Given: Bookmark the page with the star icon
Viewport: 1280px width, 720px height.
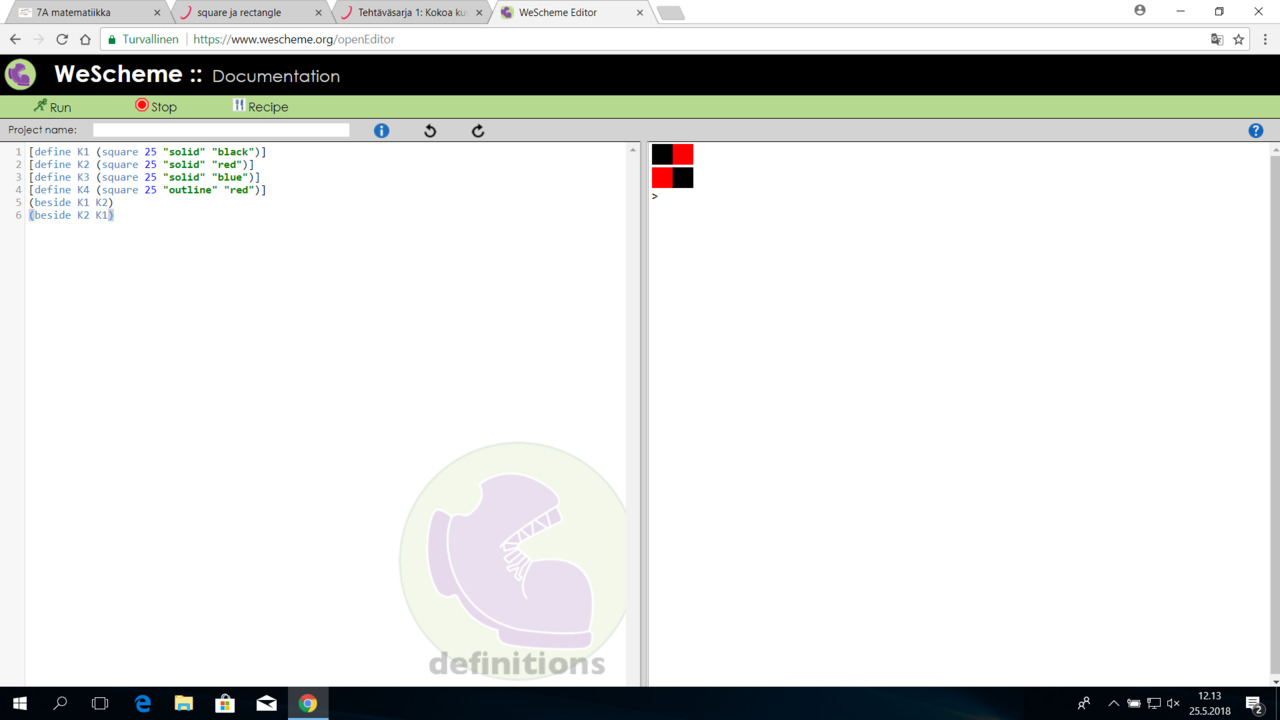Looking at the screenshot, I should (1238, 39).
